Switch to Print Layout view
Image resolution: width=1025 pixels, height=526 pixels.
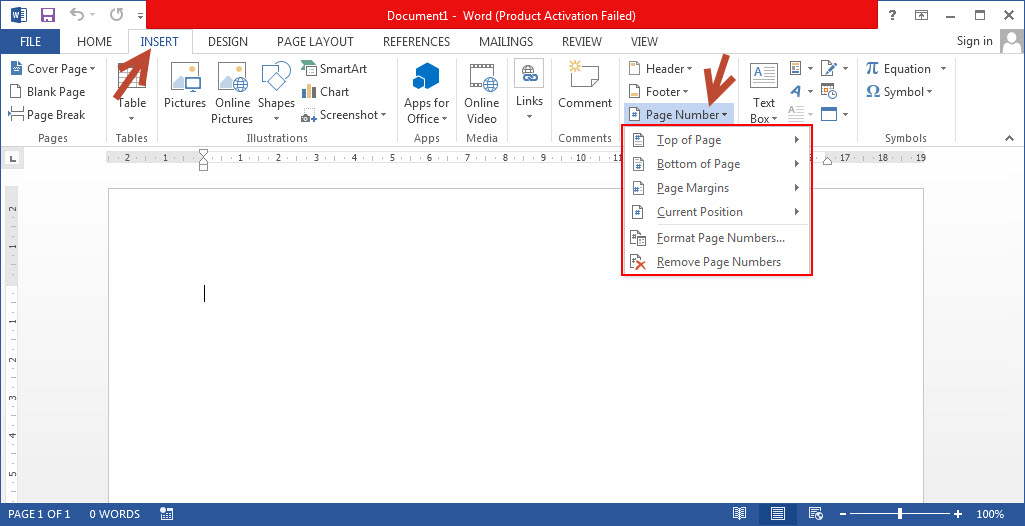click(777, 514)
